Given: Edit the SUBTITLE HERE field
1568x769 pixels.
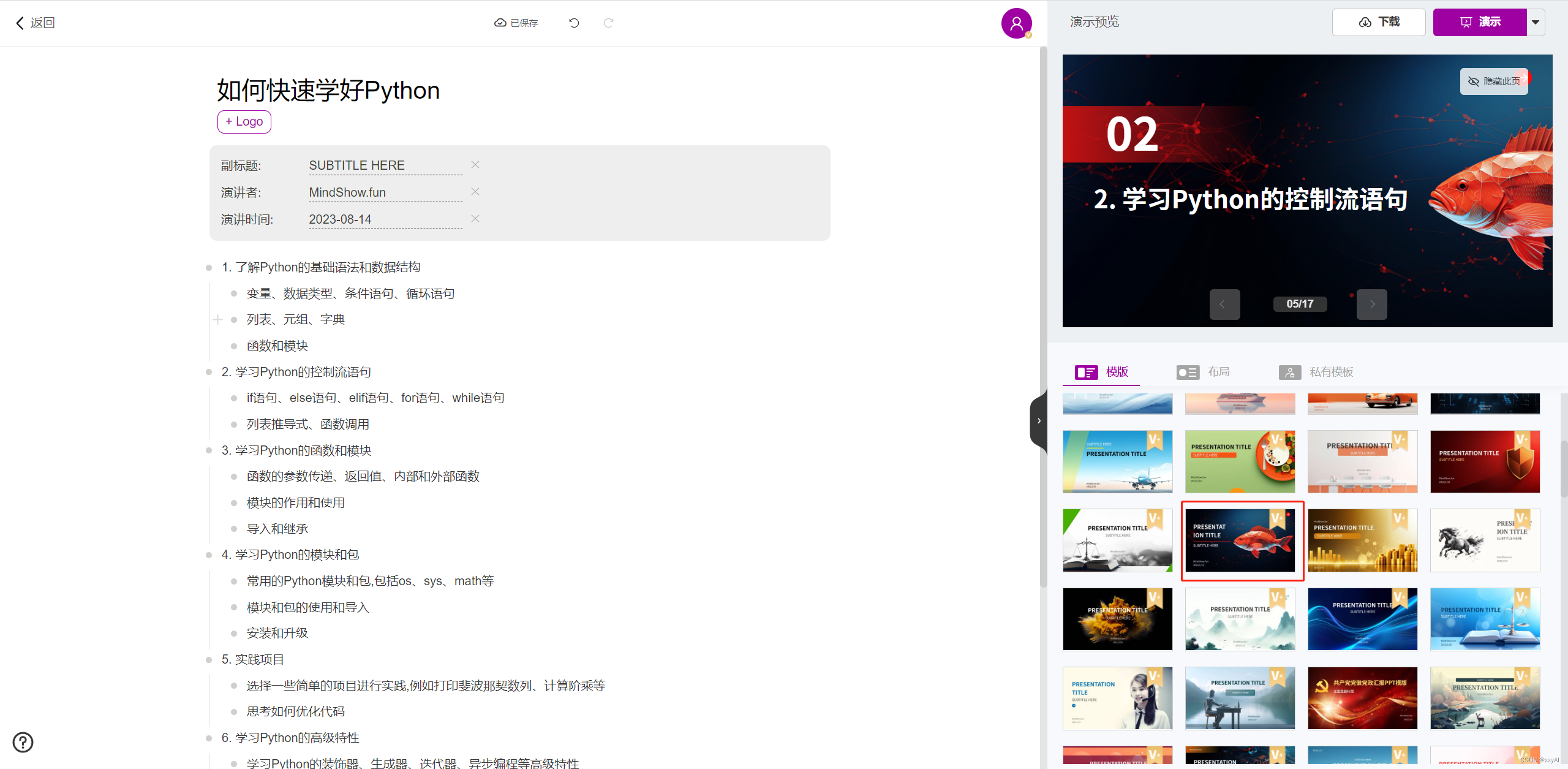Looking at the screenshot, I should click(385, 165).
